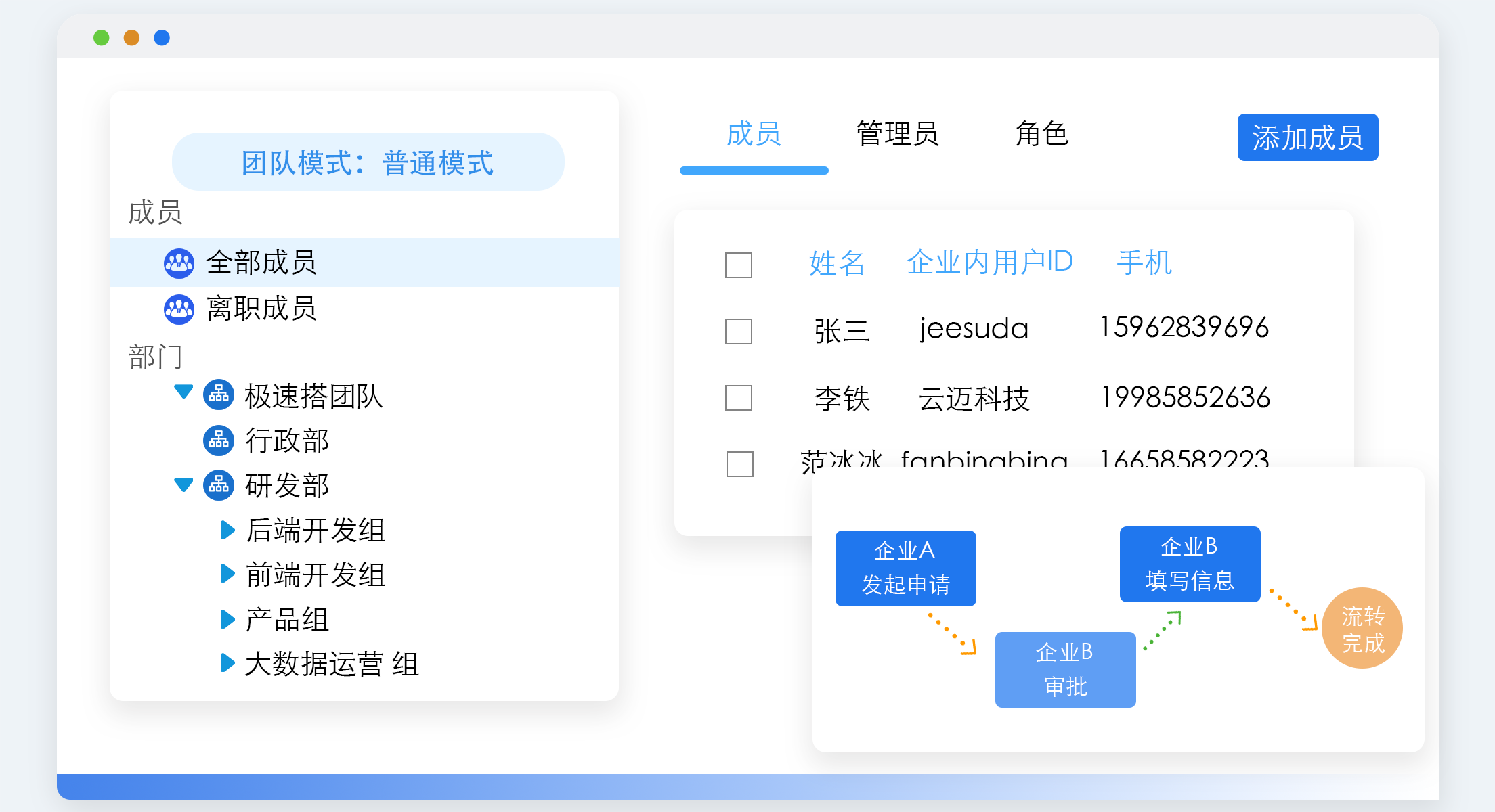Viewport: 1495px width, 812px height.
Task: Click the 离职成员 group icon
Action: (x=179, y=309)
